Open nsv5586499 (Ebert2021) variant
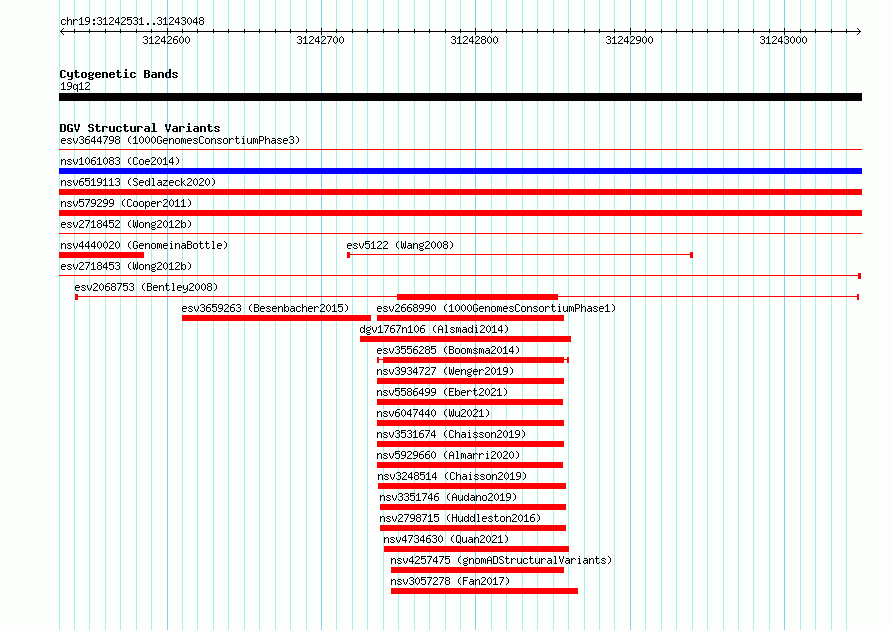The image size is (890, 630). pos(442,392)
